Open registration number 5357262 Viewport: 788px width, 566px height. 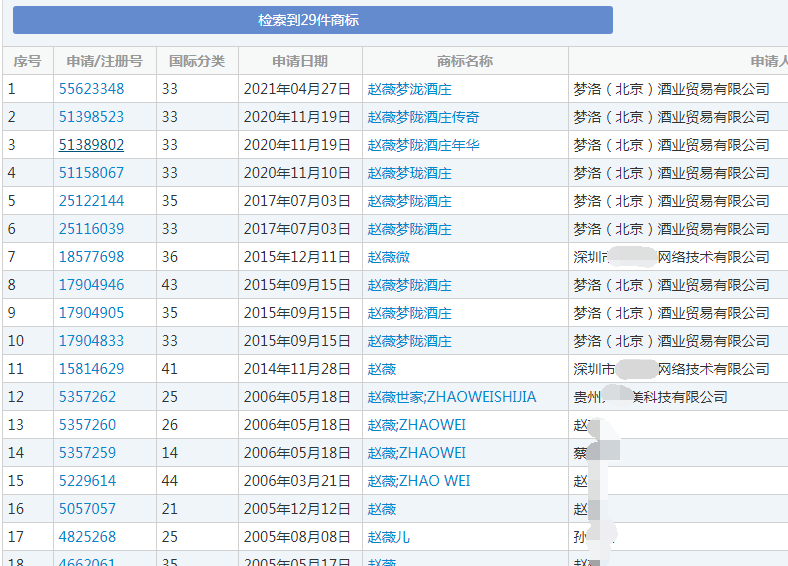pos(87,397)
